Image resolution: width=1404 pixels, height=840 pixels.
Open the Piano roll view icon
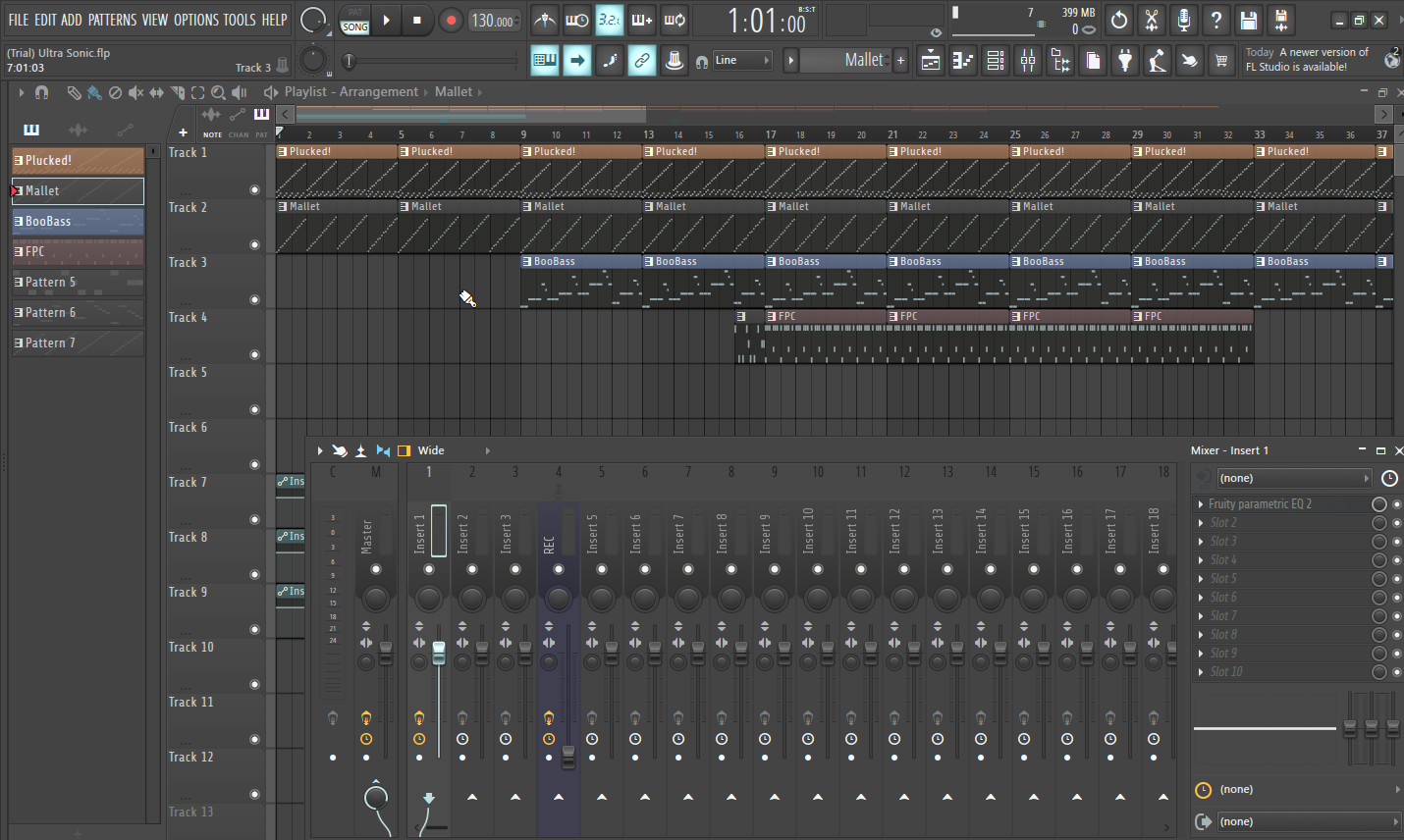(963, 61)
